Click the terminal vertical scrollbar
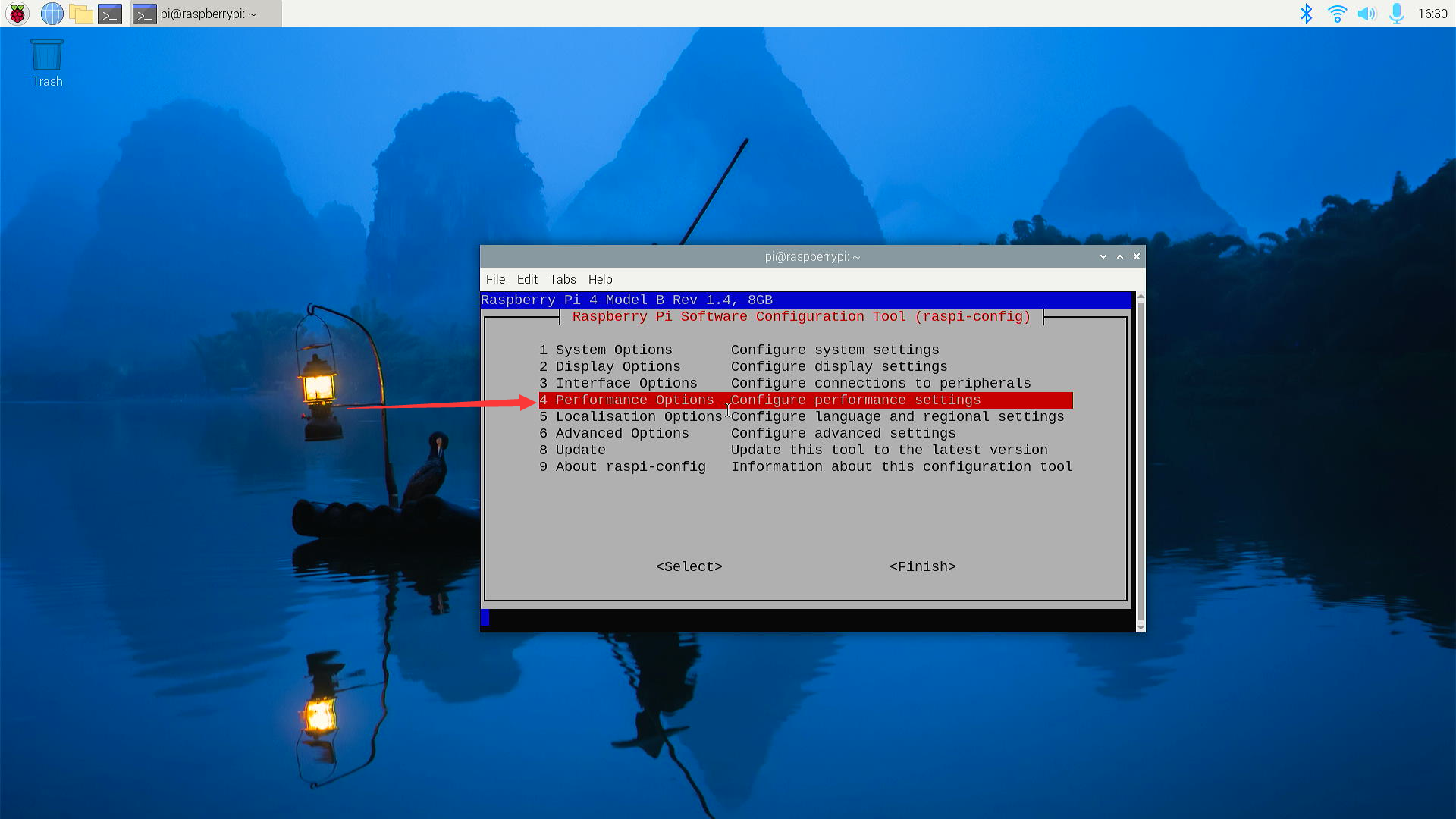The width and height of the screenshot is (1456, 819). pos(1141,462)
